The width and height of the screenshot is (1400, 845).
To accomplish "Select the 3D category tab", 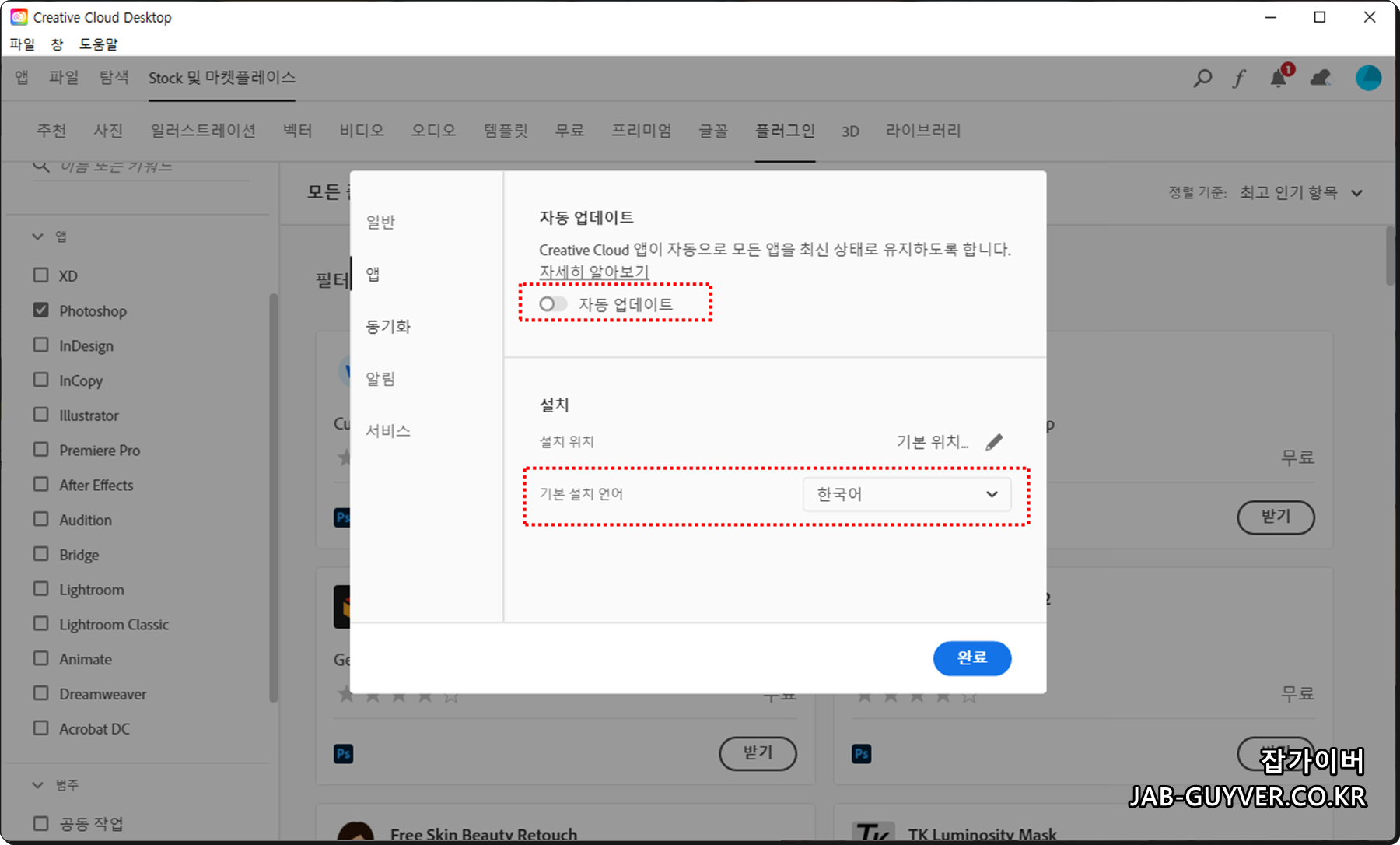I will coord(850,131).
